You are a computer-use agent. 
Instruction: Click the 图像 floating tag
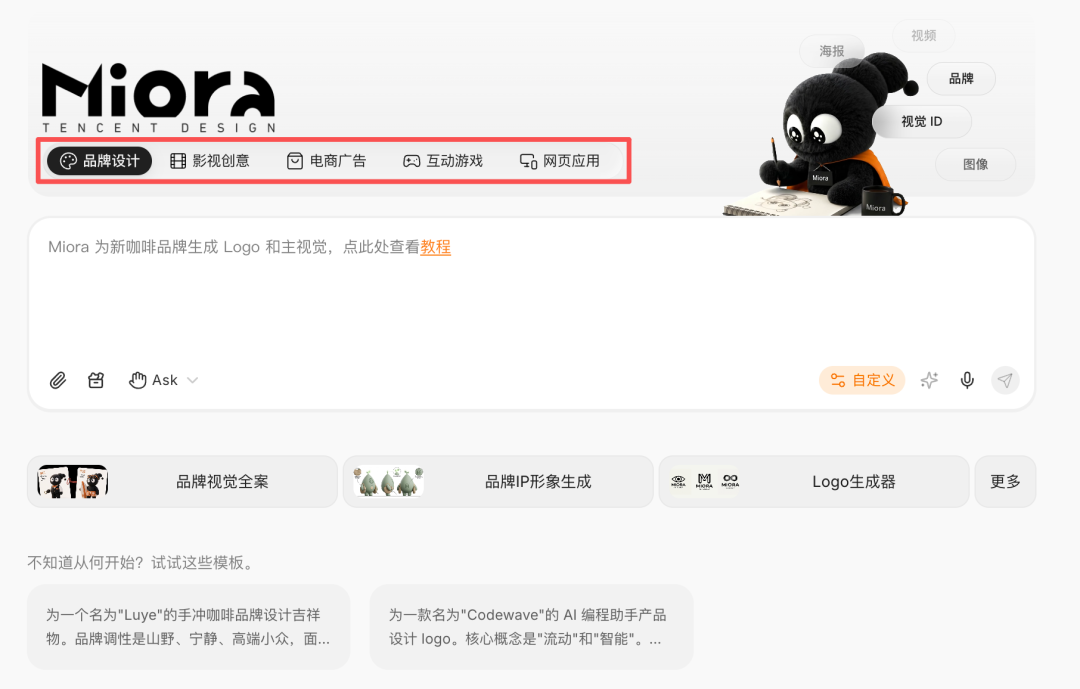975,164
